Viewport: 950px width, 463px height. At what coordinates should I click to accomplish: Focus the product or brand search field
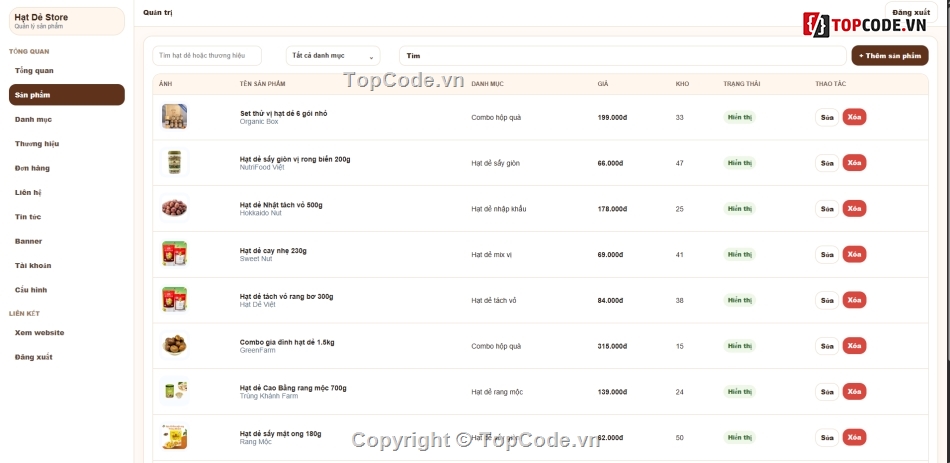tap(207, 56)
